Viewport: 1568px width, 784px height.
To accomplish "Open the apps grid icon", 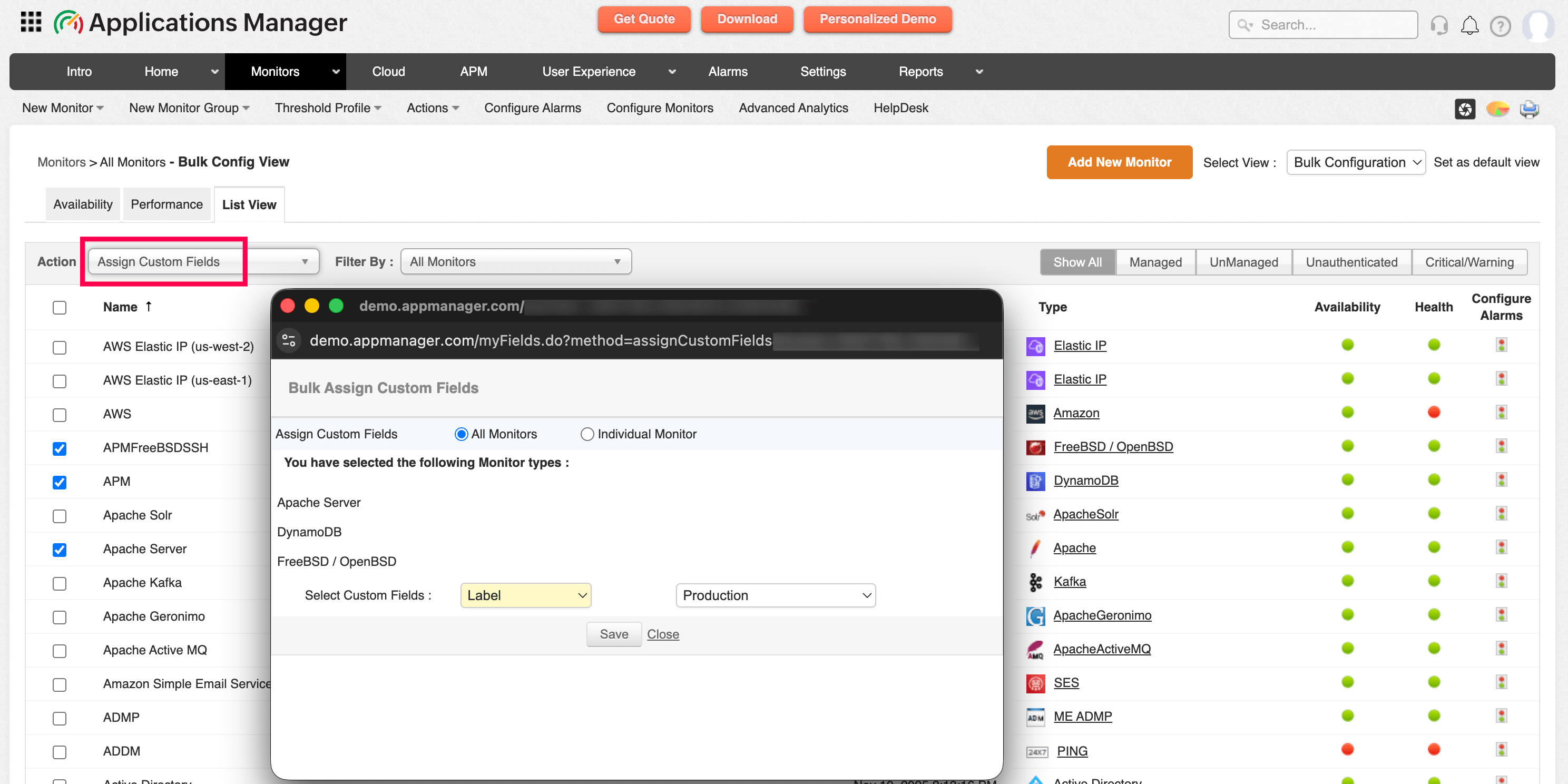I will coord(31,23).
